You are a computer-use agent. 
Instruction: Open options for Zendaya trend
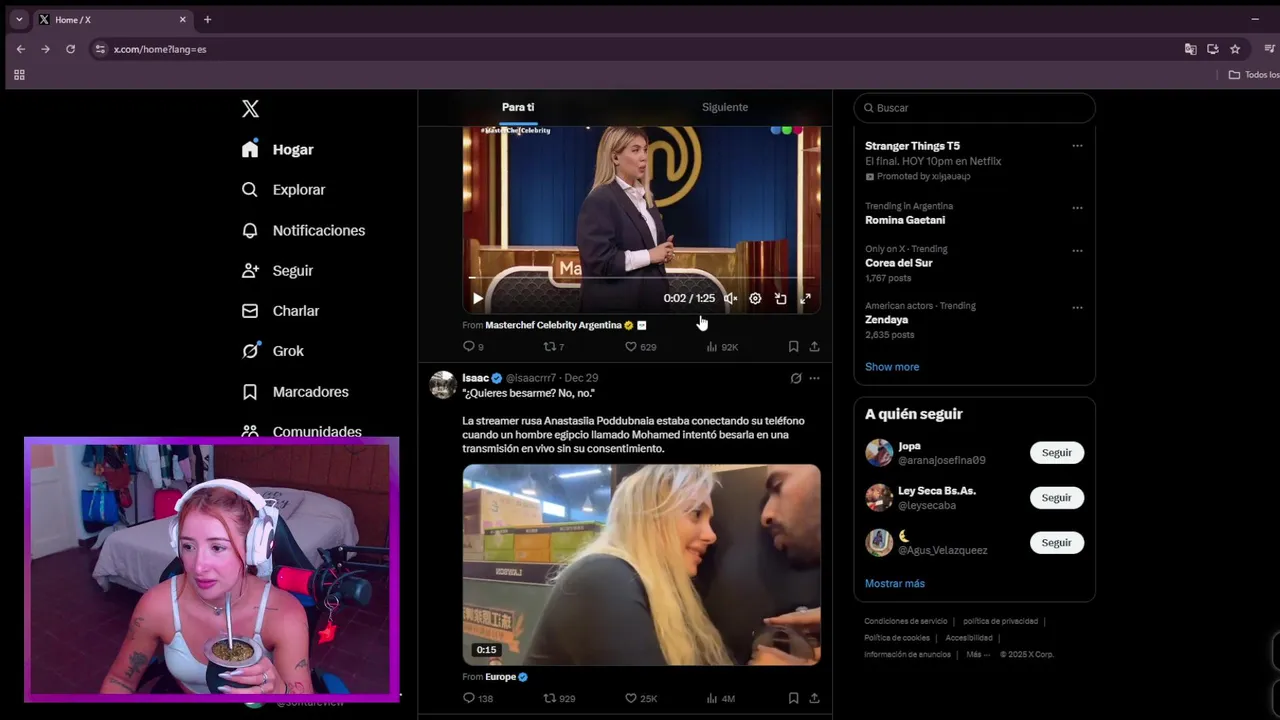point(1077,308)
